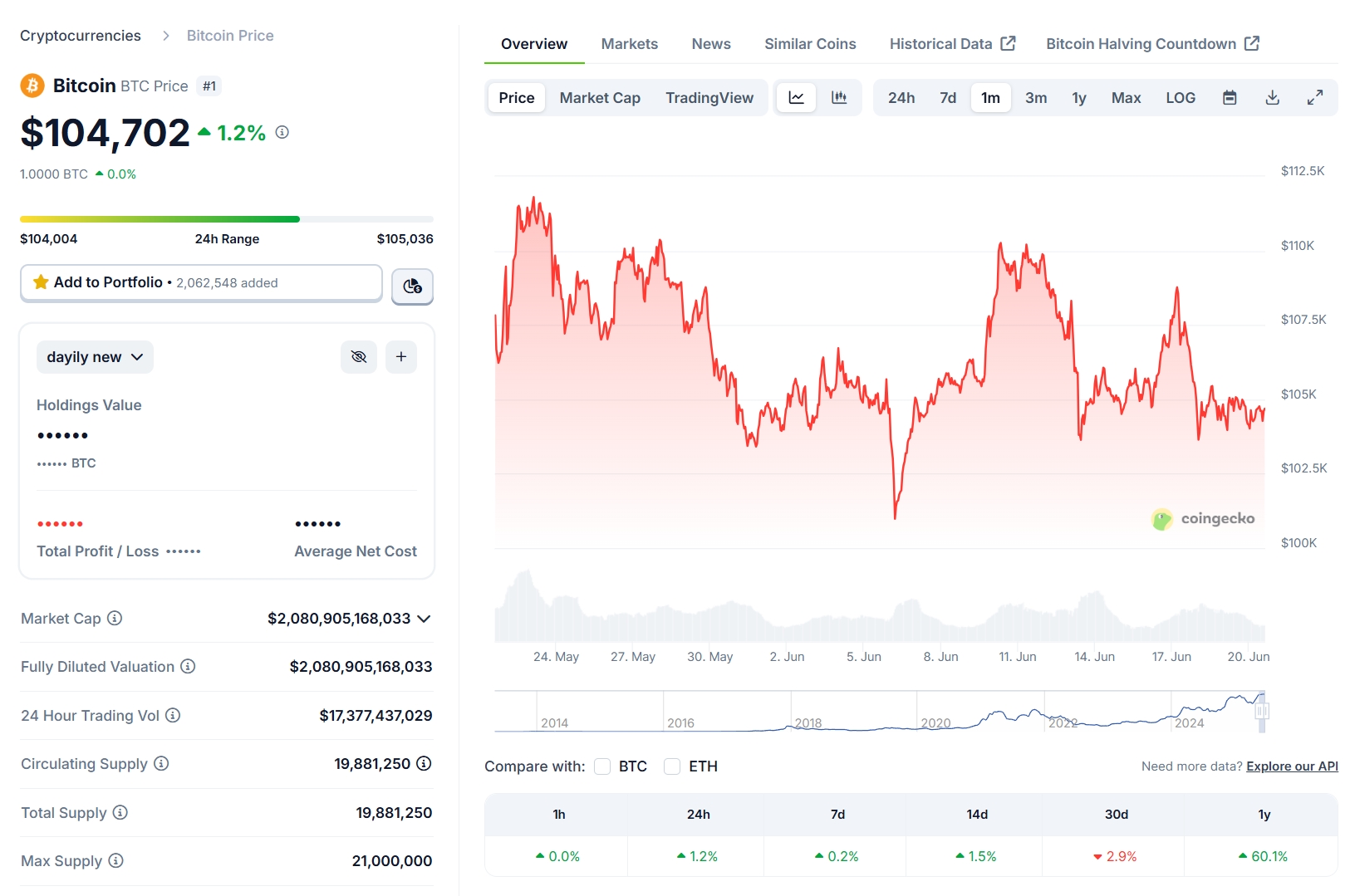This screenshot has height=896, width=1350.
Task: Select the 7d time range
Action: click(x=948, y=98)
